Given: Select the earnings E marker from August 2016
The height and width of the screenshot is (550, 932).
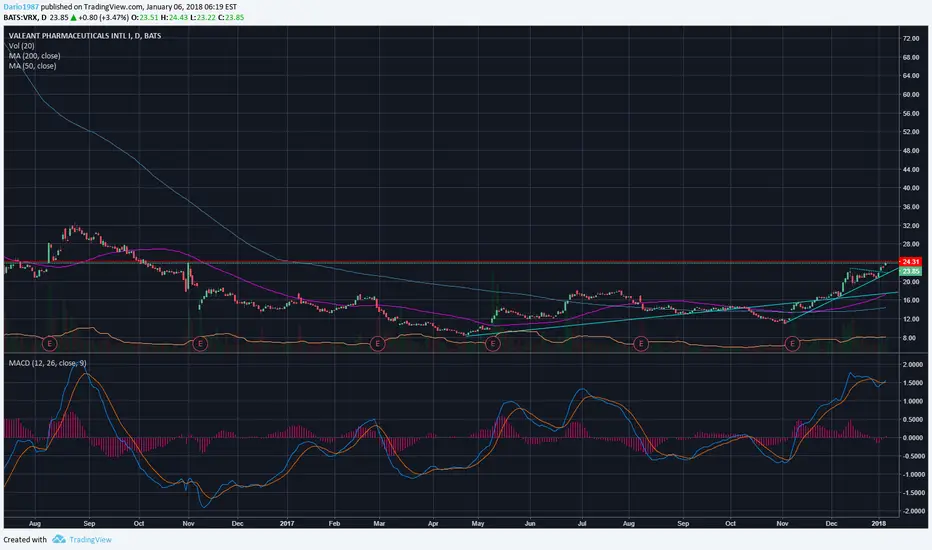Looking at the screenshot, I should point(50,344).
